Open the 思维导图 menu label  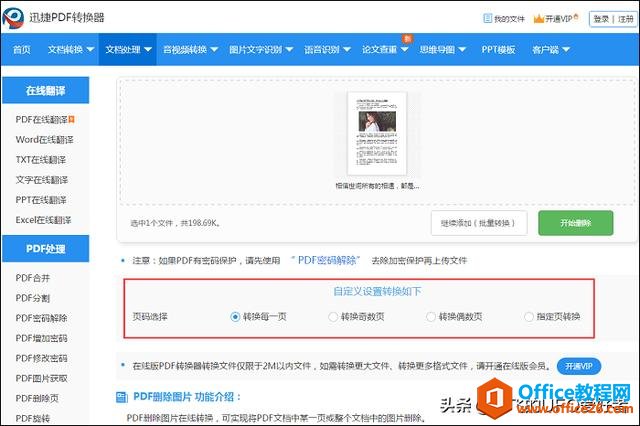pos(437,49)
